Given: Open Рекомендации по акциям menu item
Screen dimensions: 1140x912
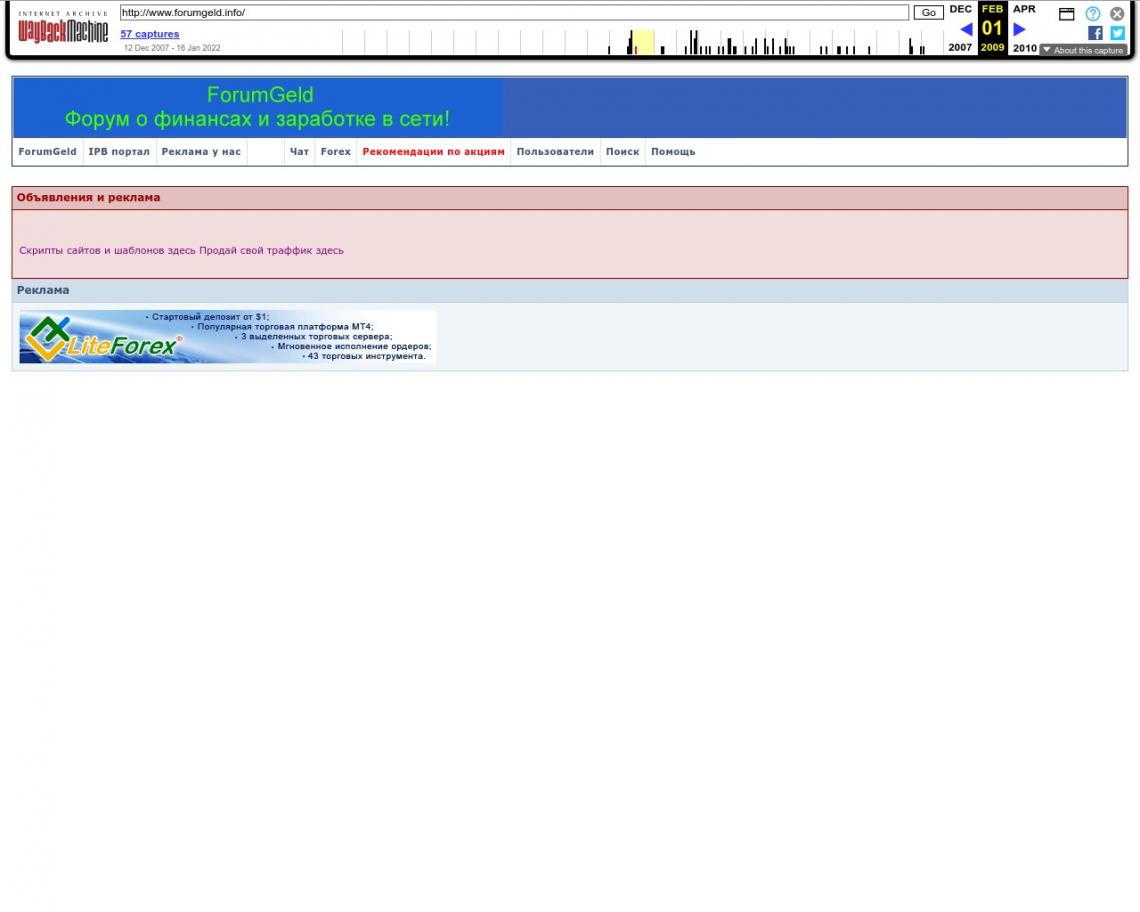Looking at the screenshot, I should tap(433, 152).
